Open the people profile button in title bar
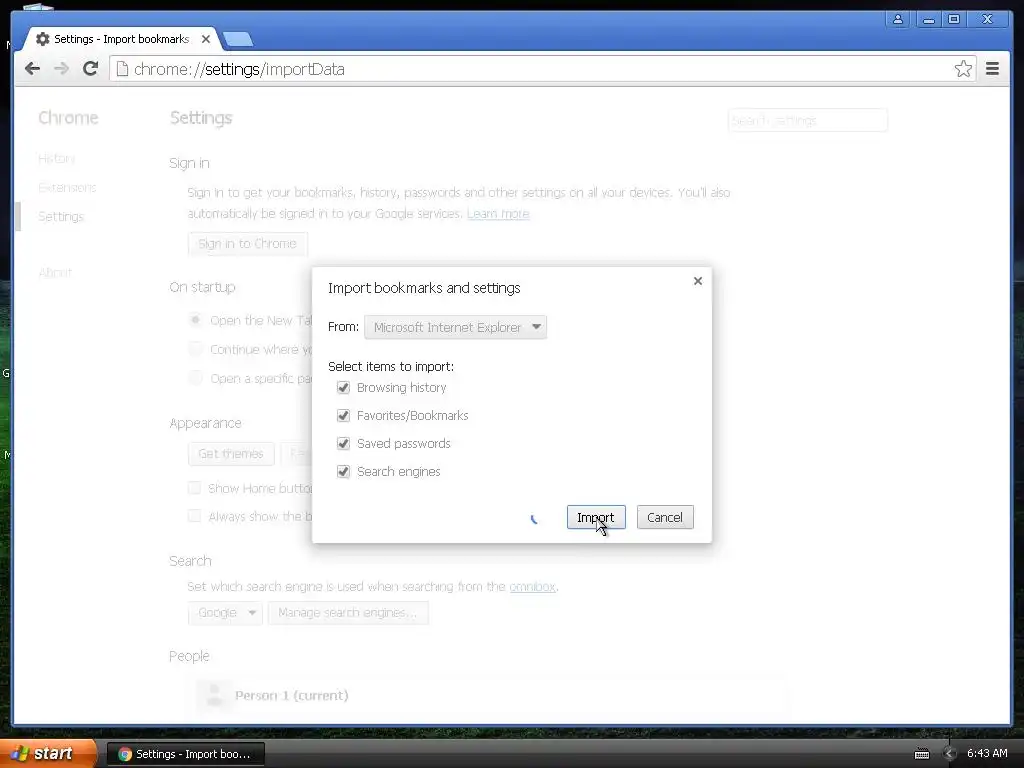1024x768 pixels. pyautogui.click(x=898, y=20)
